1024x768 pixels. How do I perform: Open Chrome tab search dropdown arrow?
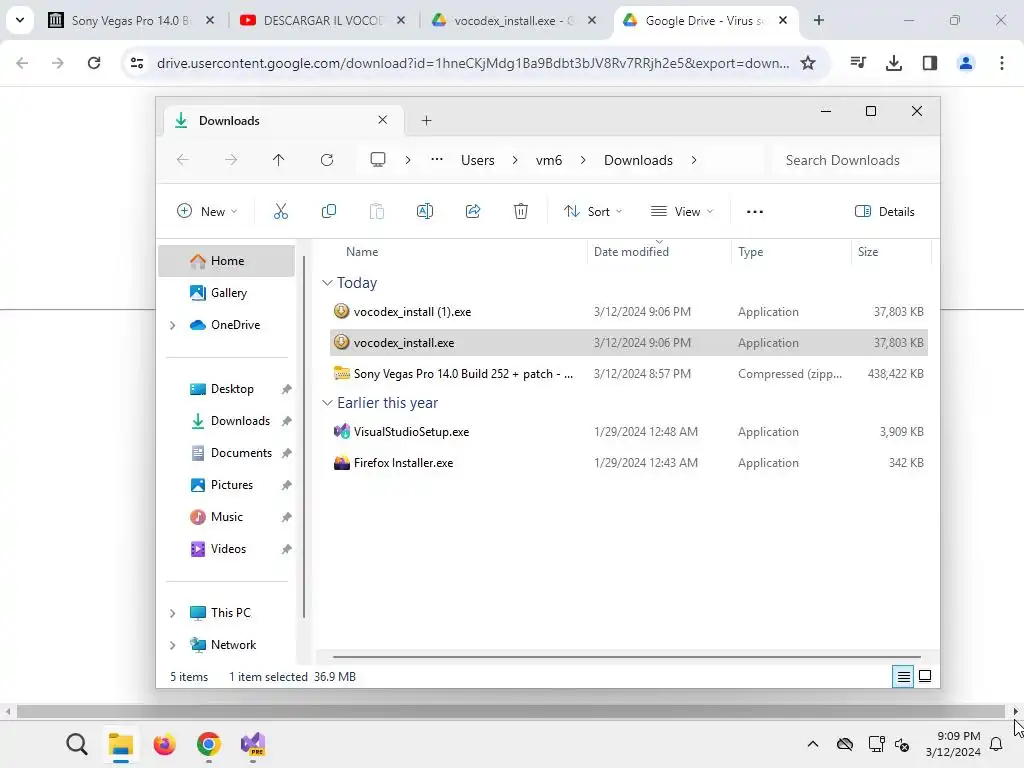click(x=20, y=20)
